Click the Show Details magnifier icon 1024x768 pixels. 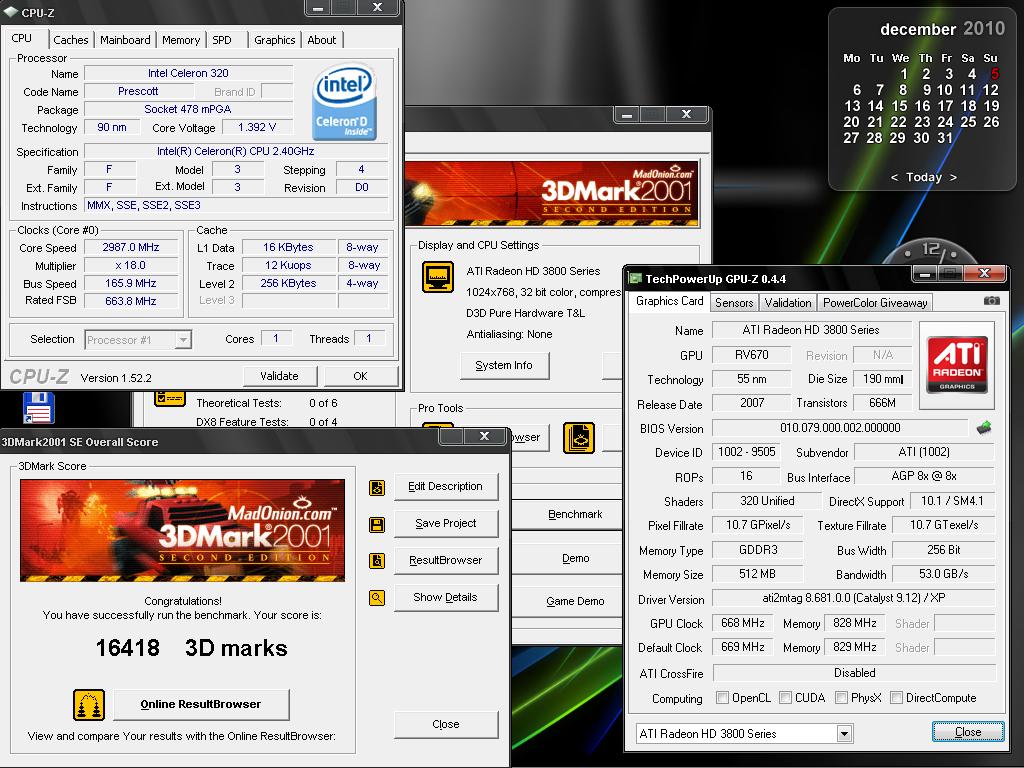pyautogui.click(x=377, y=598)
